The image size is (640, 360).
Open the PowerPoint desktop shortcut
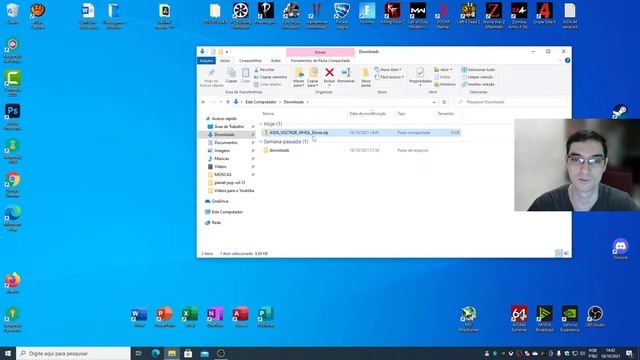tap(165, 317)
